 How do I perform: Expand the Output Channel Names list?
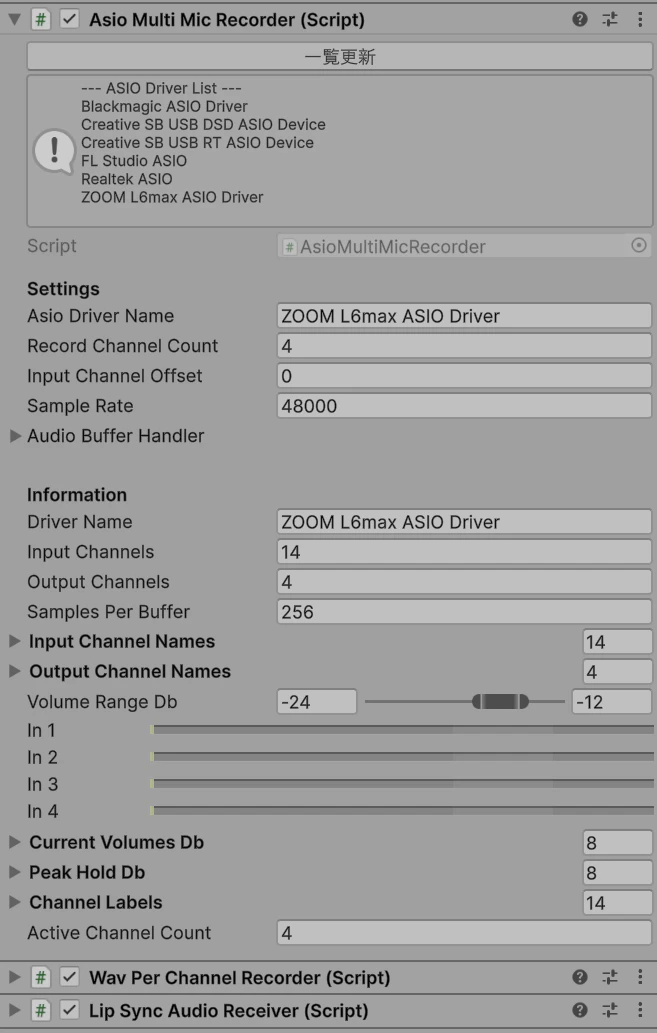point(15,671)
